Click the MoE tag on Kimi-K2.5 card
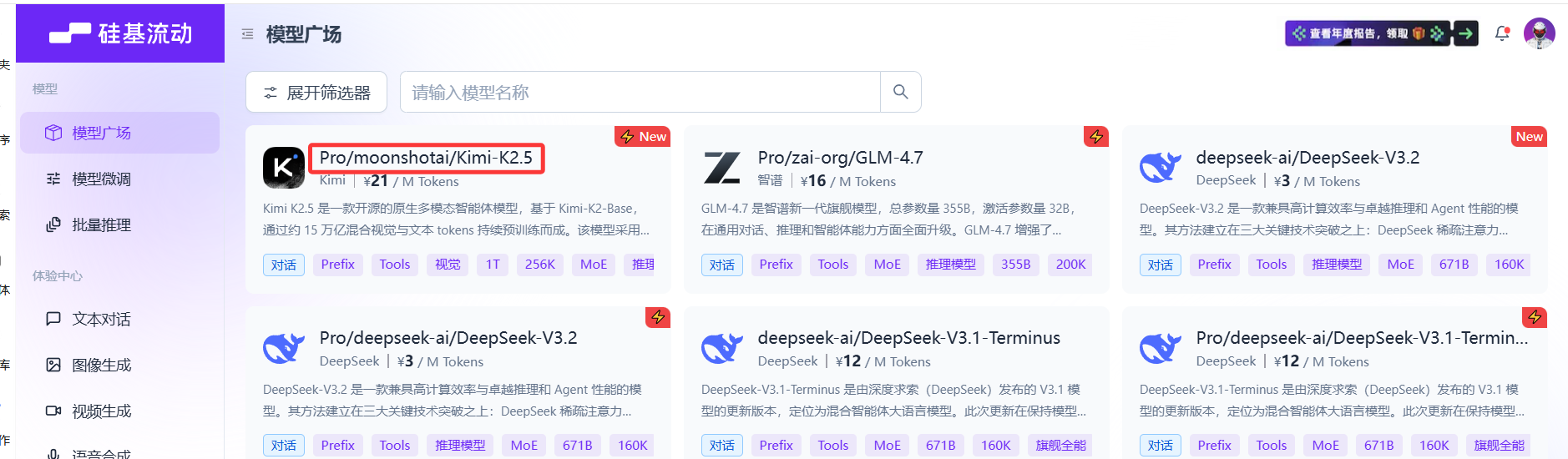The height and width of the screenshot is (459, 1568). click(x=594, y=265)
